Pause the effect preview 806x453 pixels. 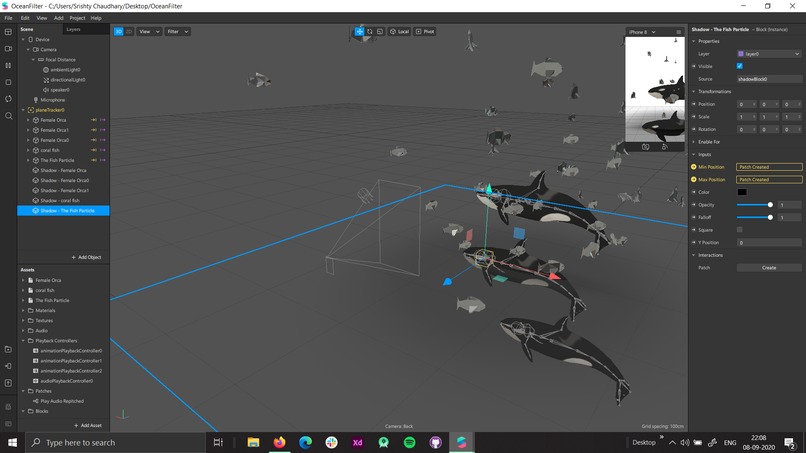(8, 65)
